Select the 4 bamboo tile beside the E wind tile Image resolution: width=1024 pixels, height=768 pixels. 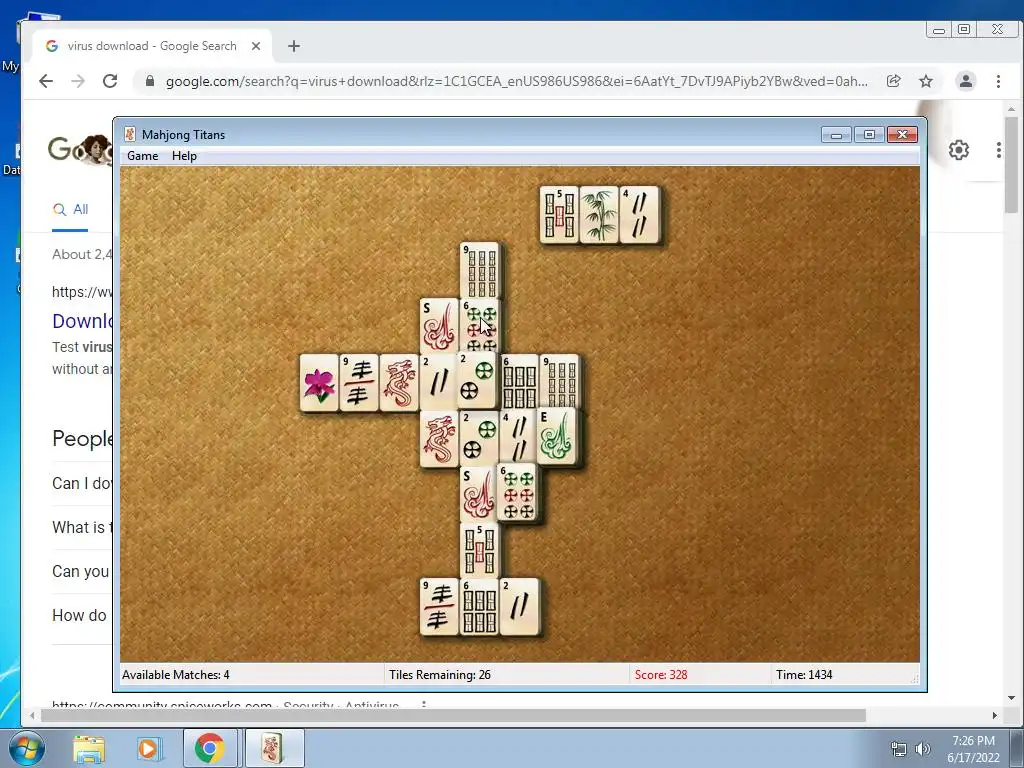coord(519,437)
